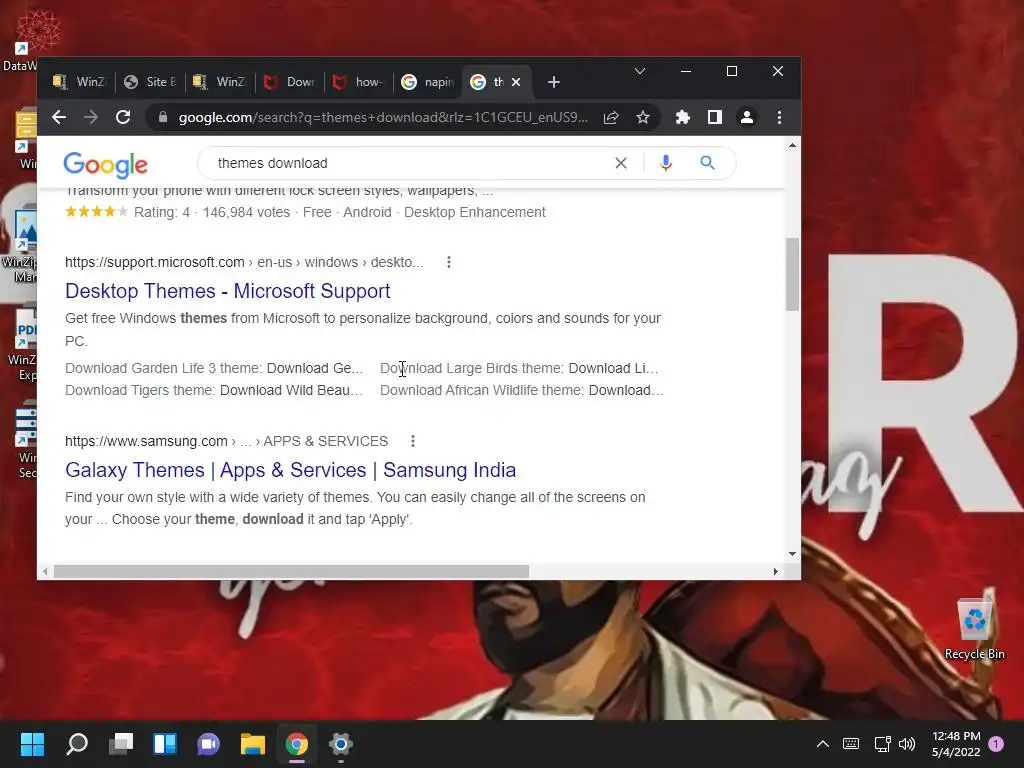The width and height of the screenshot is (1024, 768).
Task: Open the Extensions puzzle icon
Action: [682, 118]
